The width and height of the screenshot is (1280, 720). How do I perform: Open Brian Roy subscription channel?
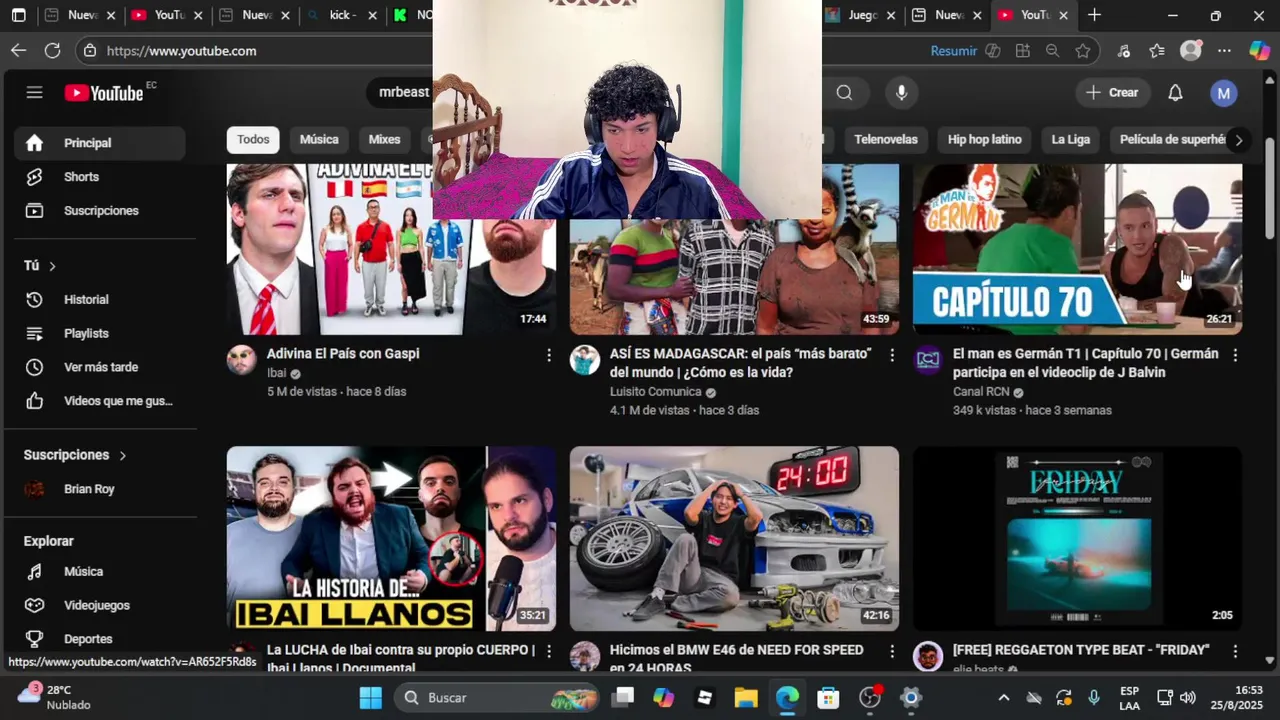coord(100,489)
